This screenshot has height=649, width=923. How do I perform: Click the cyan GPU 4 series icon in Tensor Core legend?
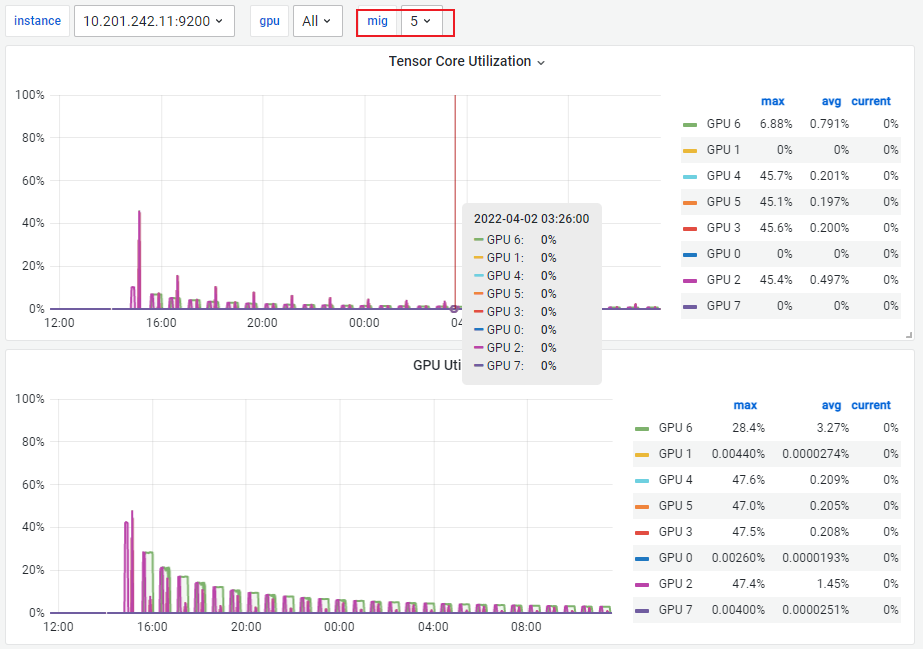(691, 176)
